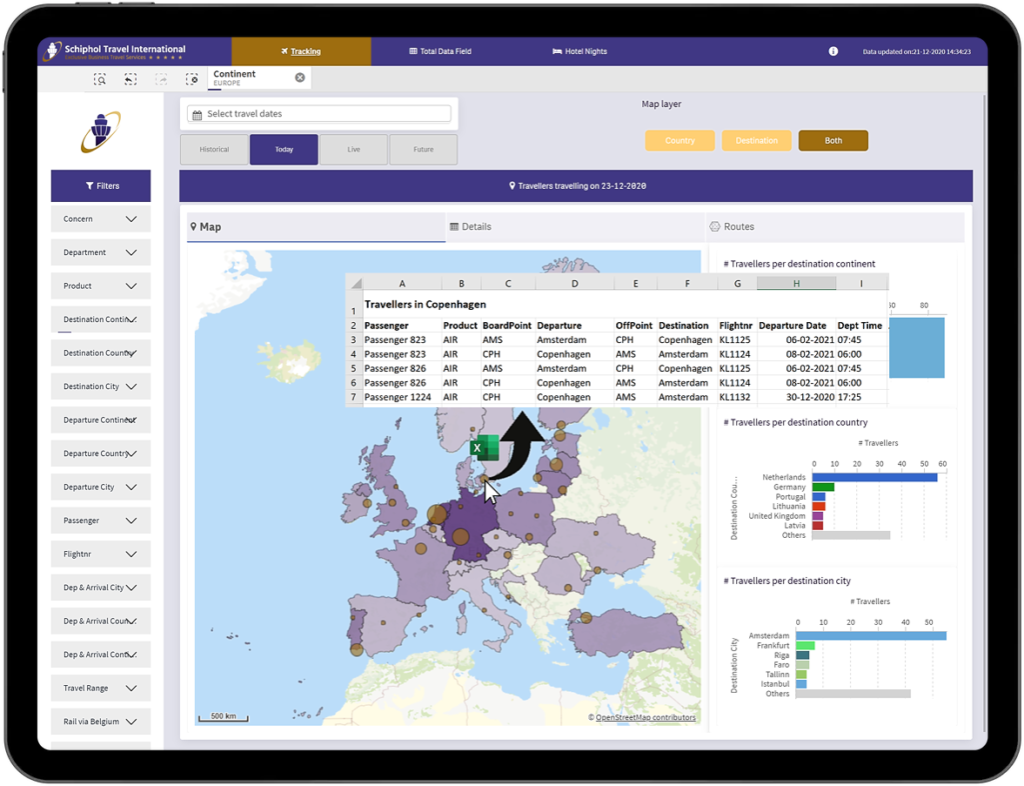Open the Tracking tab
The width and height of the screenshot is (1024, 786).
pyautogui.click(x=301, y=51)
